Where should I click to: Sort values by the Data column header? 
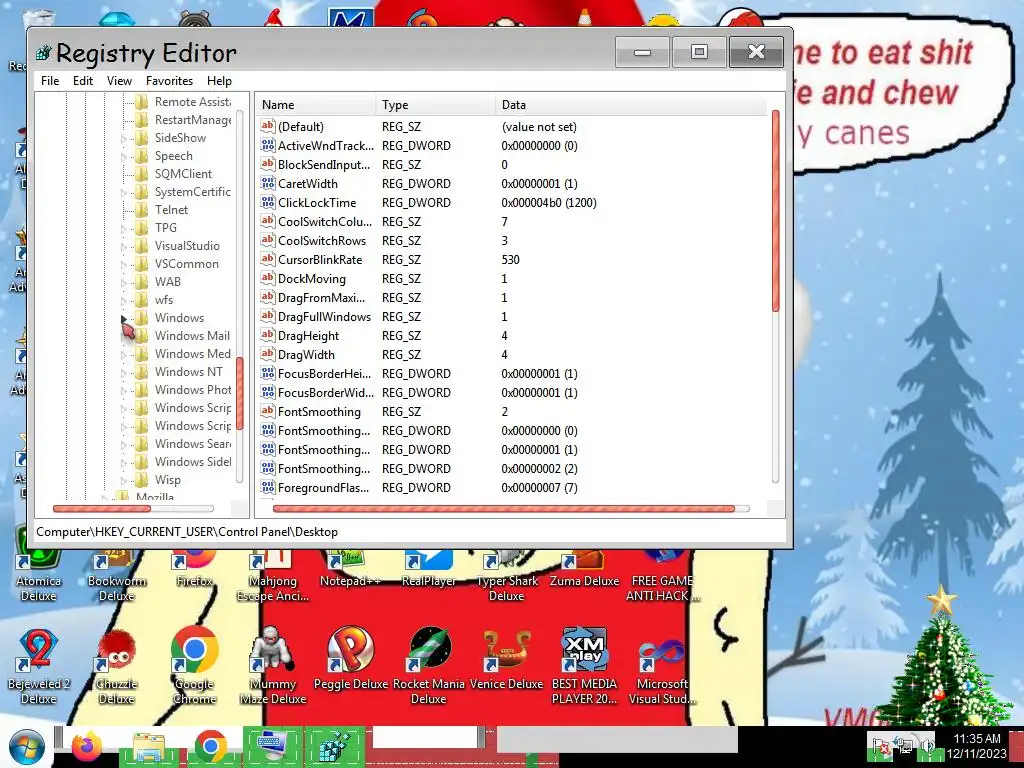tap(631, 104)
